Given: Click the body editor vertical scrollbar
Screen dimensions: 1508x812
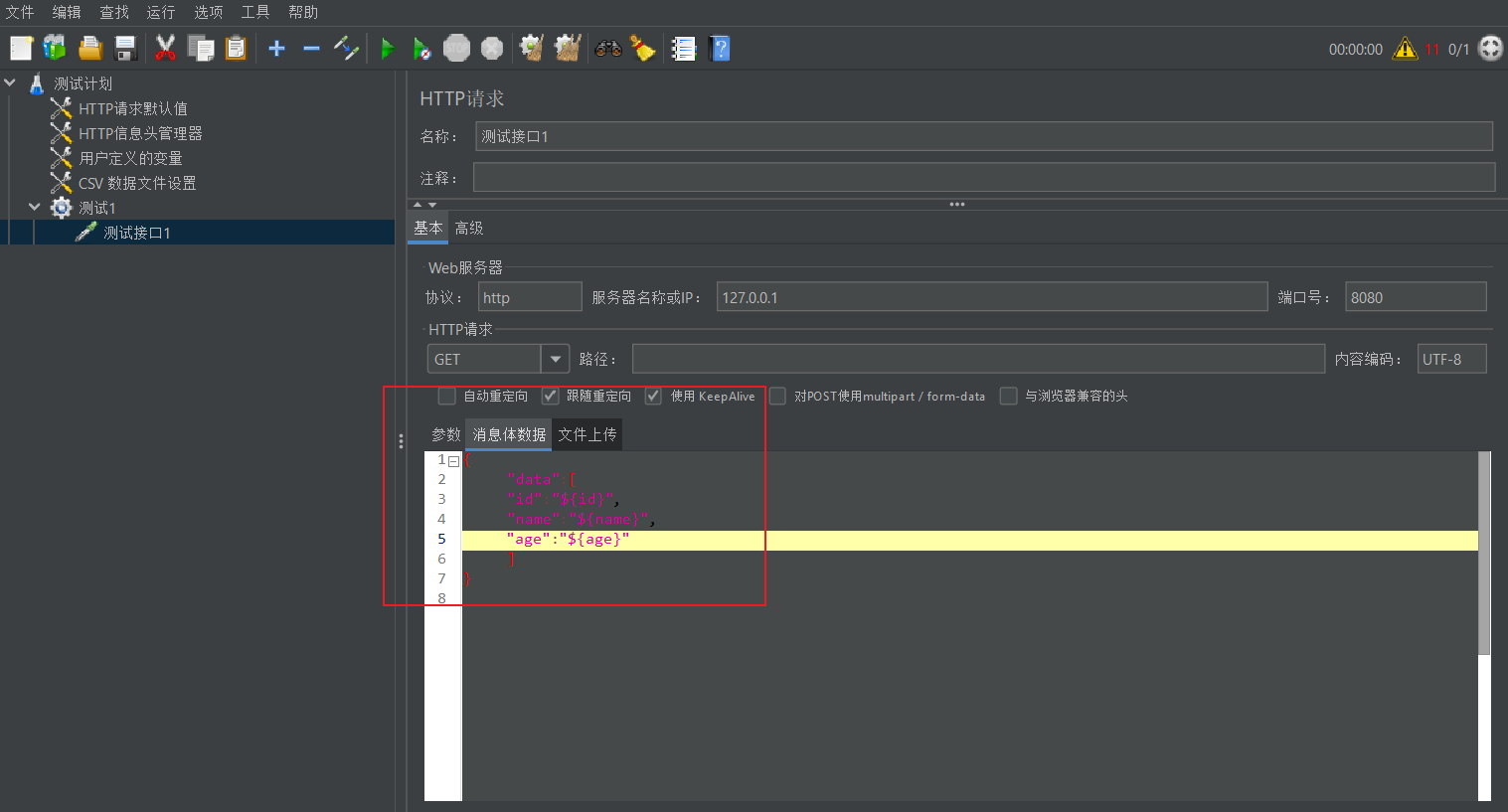Looking at the screenshot, I should pos(1484,553).
